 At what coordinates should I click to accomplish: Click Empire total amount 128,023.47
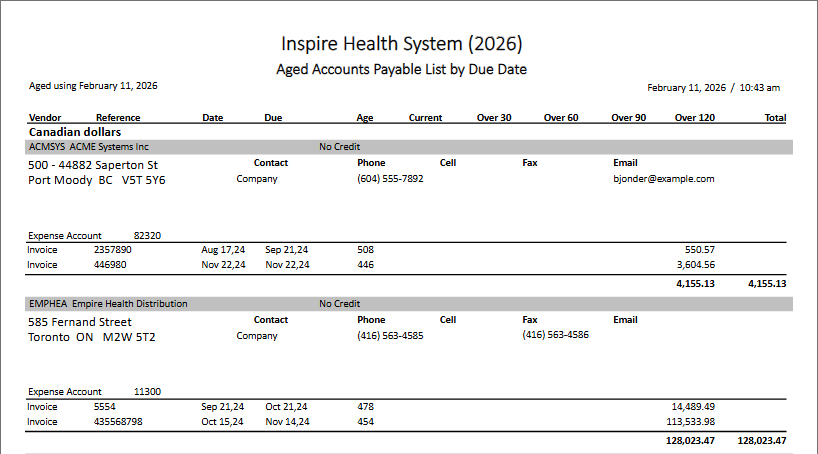pos(762,441)
